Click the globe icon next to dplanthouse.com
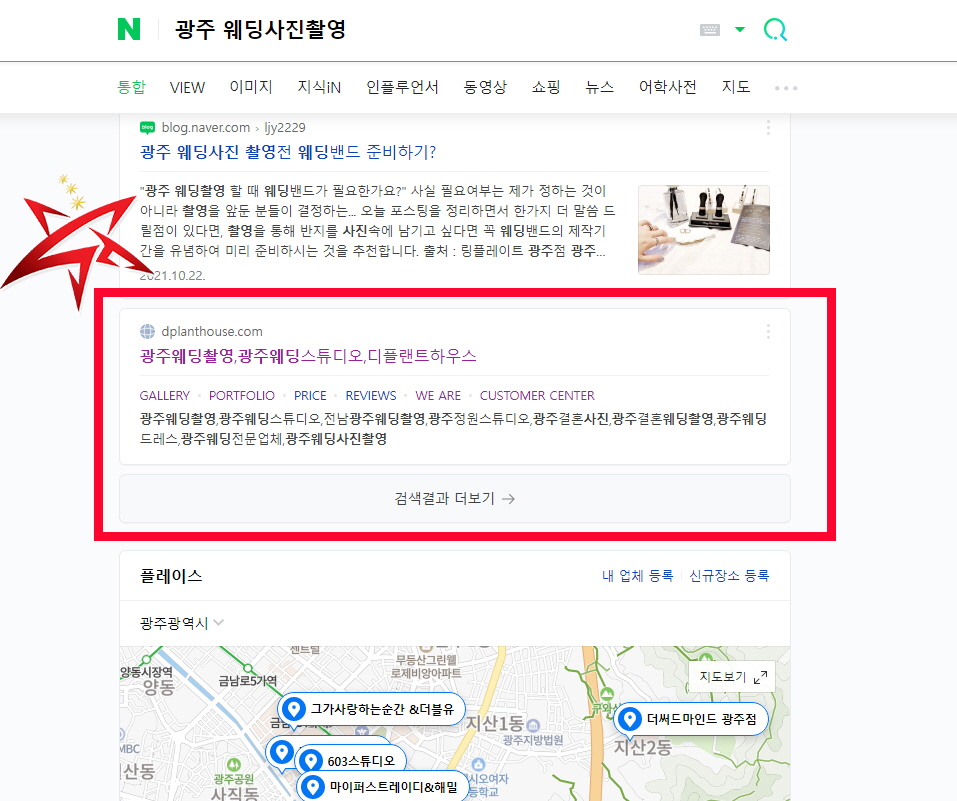This screenshot has height=801, width=957. (147, 332)
